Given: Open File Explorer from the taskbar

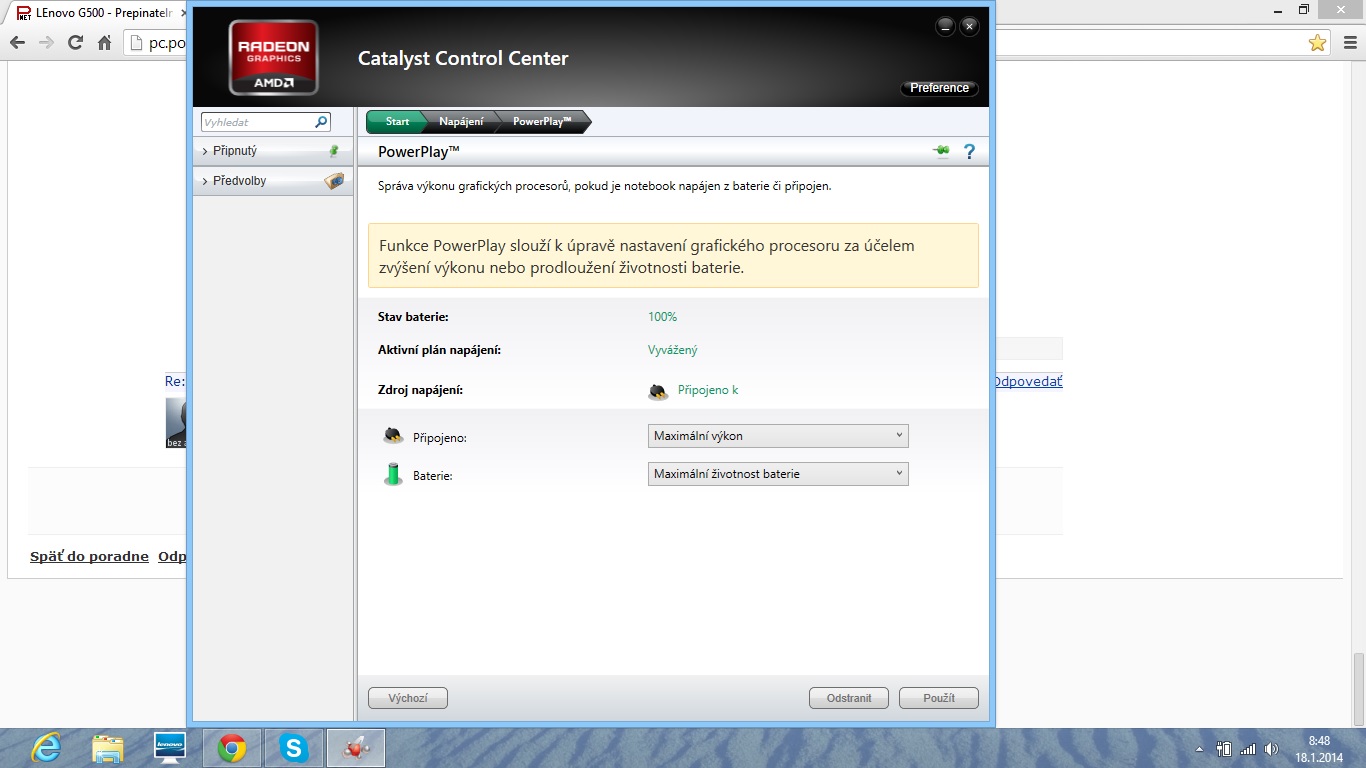Looking at the screenshot, I should pos(108,747).
